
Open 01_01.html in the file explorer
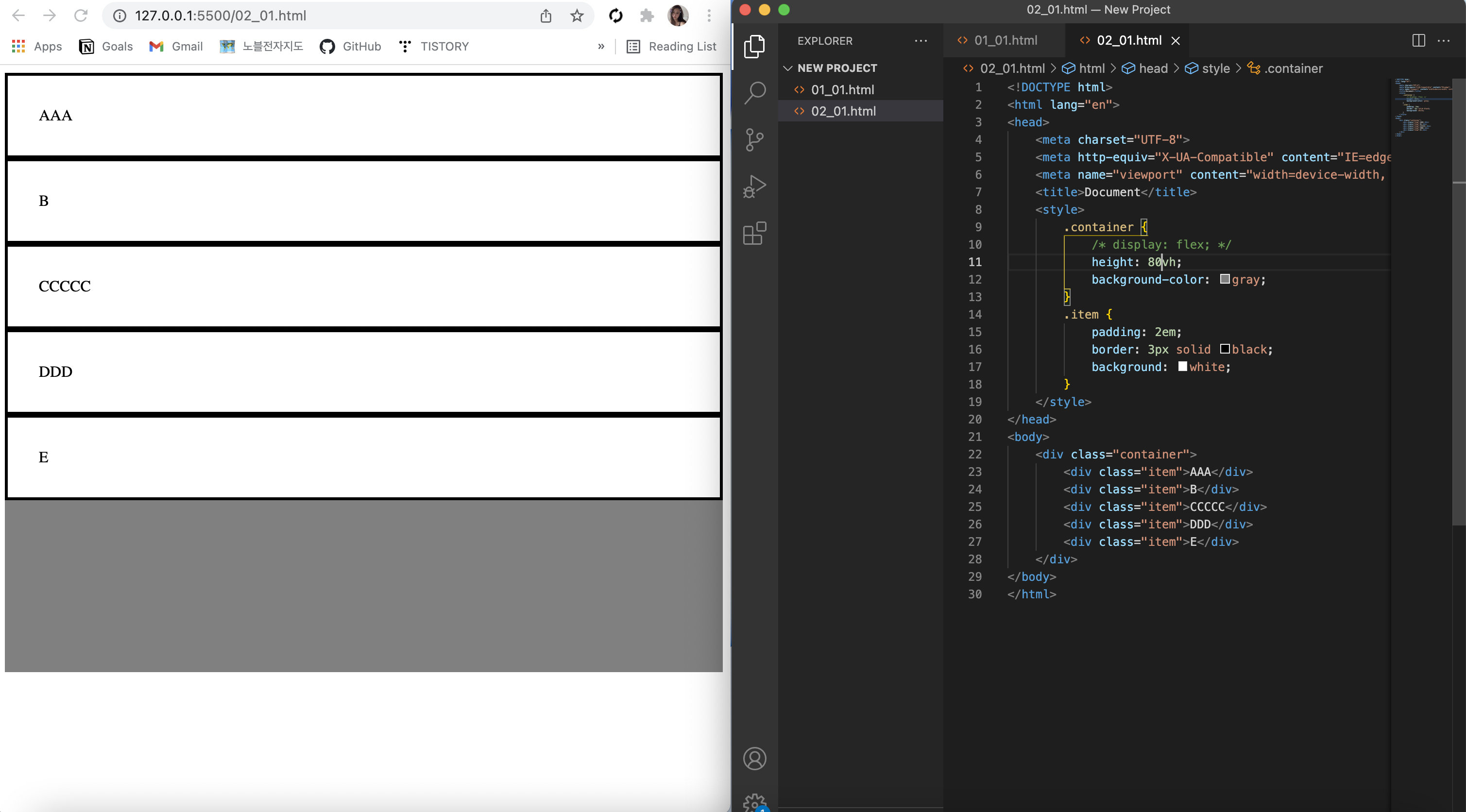click(842, 90)
